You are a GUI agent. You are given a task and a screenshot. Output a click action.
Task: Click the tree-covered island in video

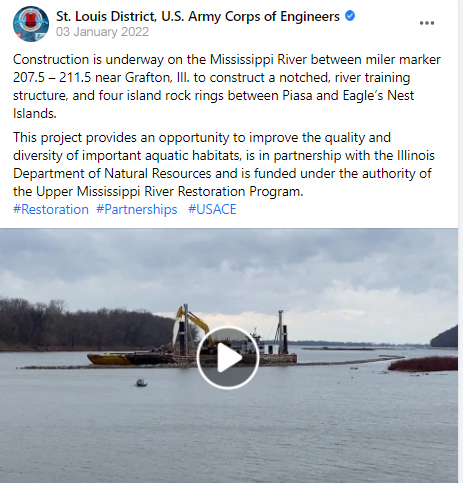(83, 325)
